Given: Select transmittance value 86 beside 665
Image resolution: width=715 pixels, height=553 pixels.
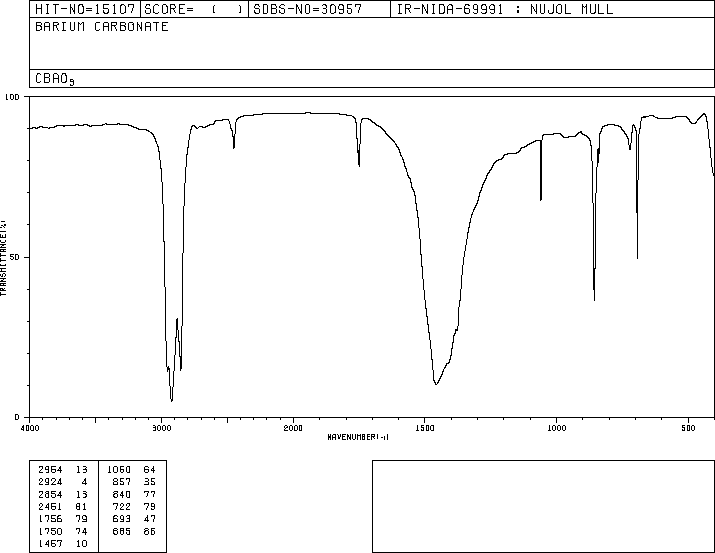Looking at the screenshot, I should coord(150,531).
